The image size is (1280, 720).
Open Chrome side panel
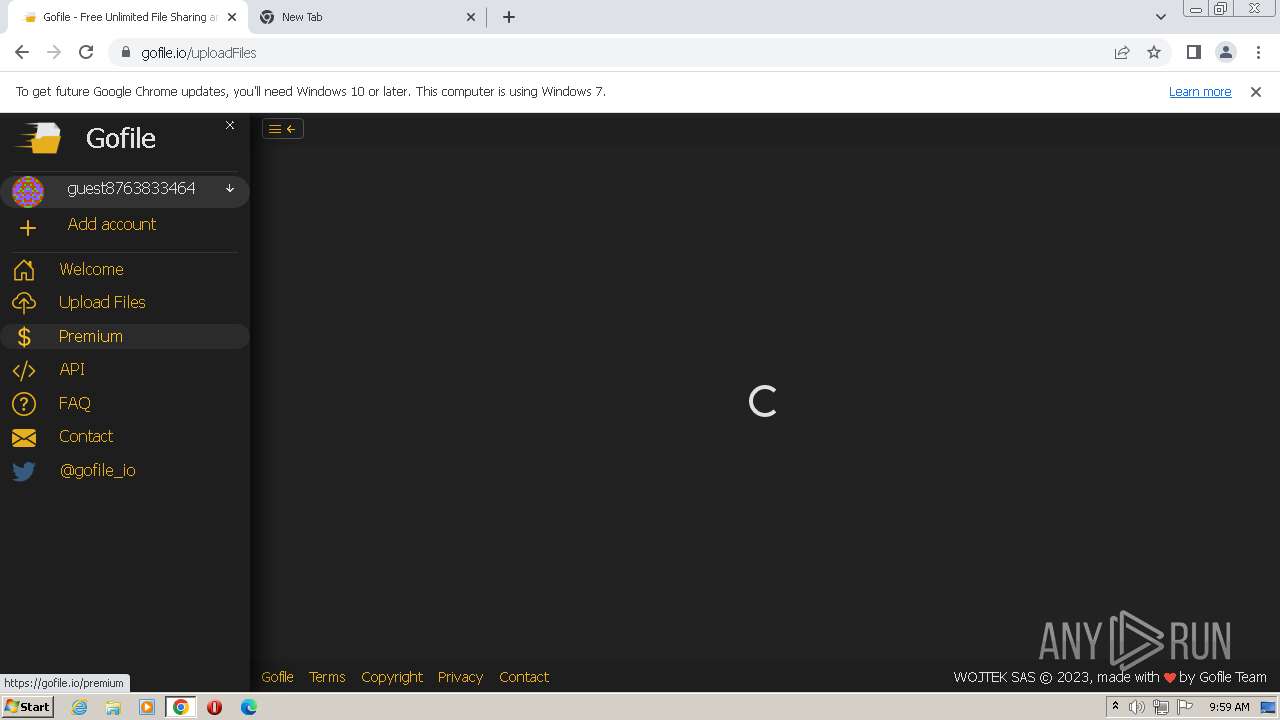1193,53
